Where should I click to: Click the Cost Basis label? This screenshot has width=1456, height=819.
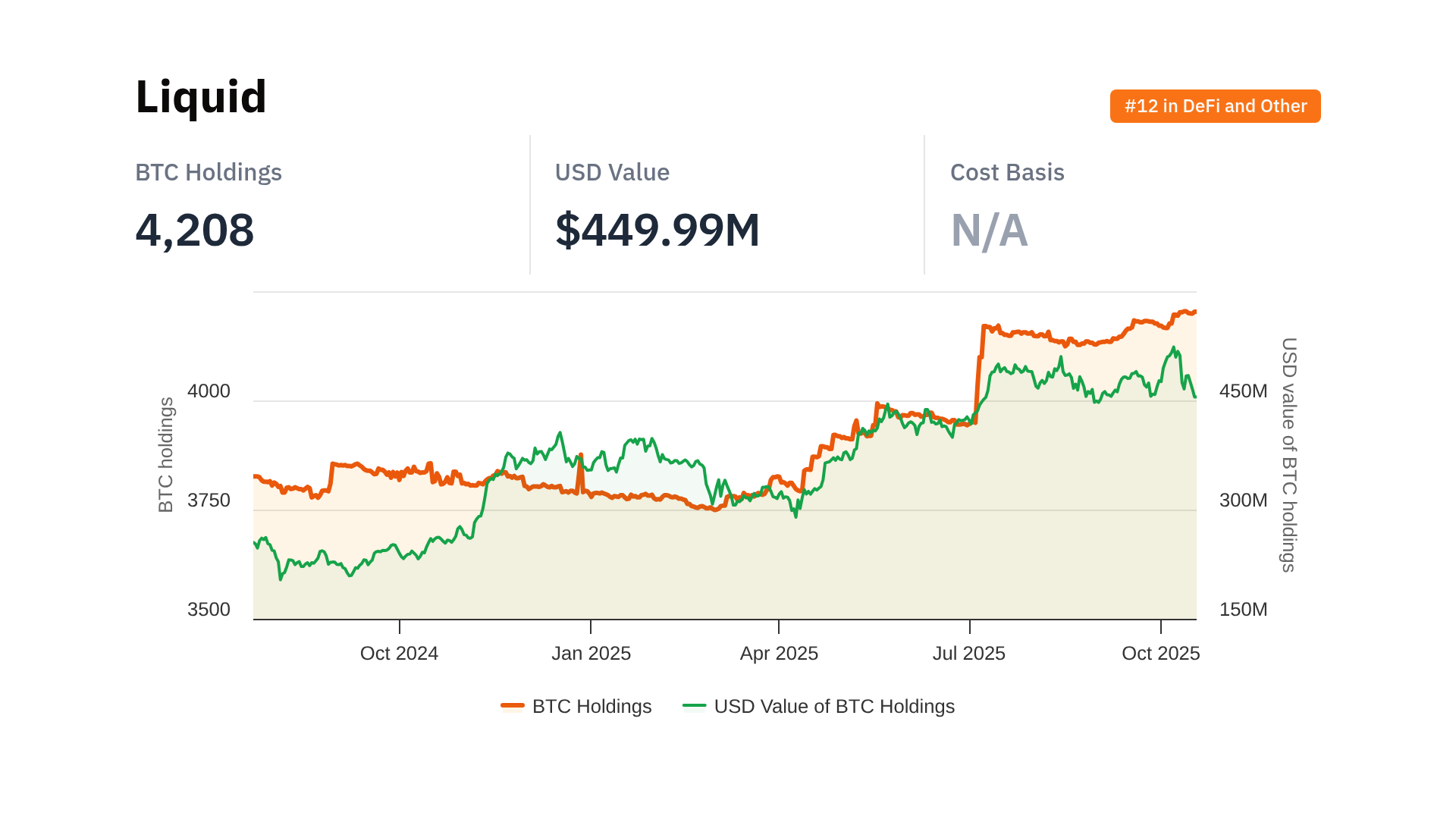point(1007,173)
